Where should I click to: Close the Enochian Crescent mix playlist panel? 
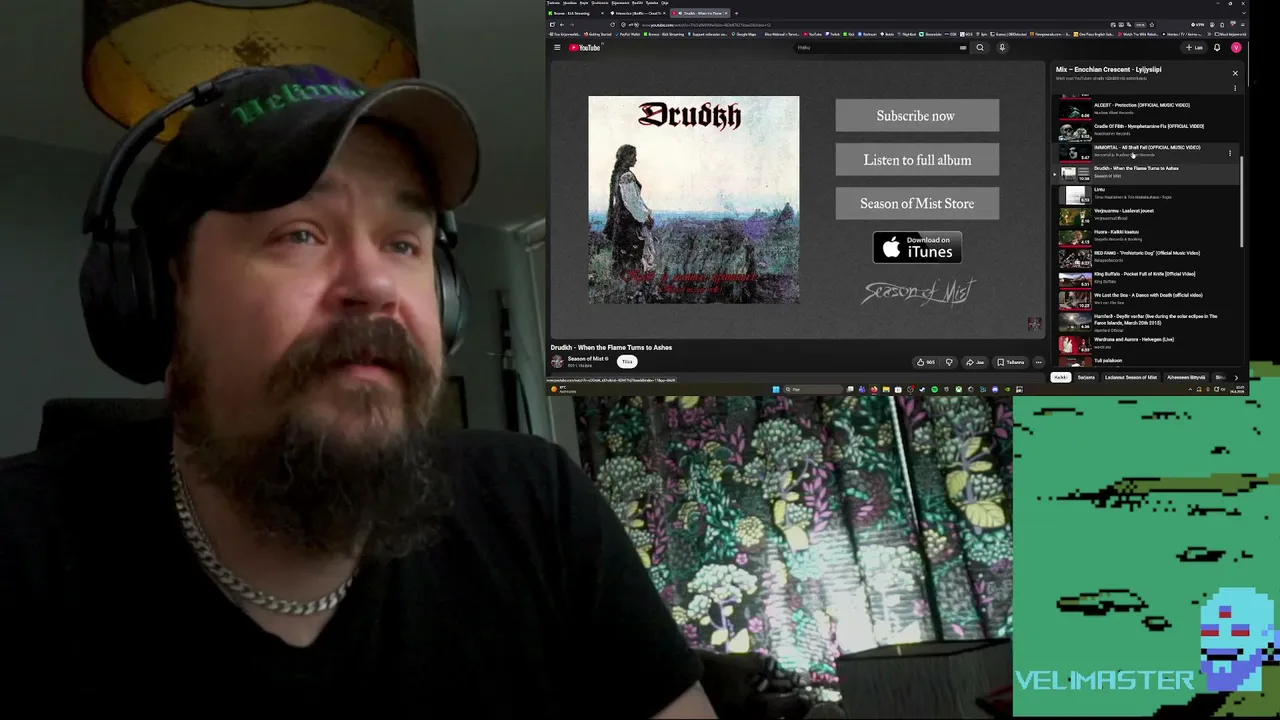click(x=1235, y=73)
